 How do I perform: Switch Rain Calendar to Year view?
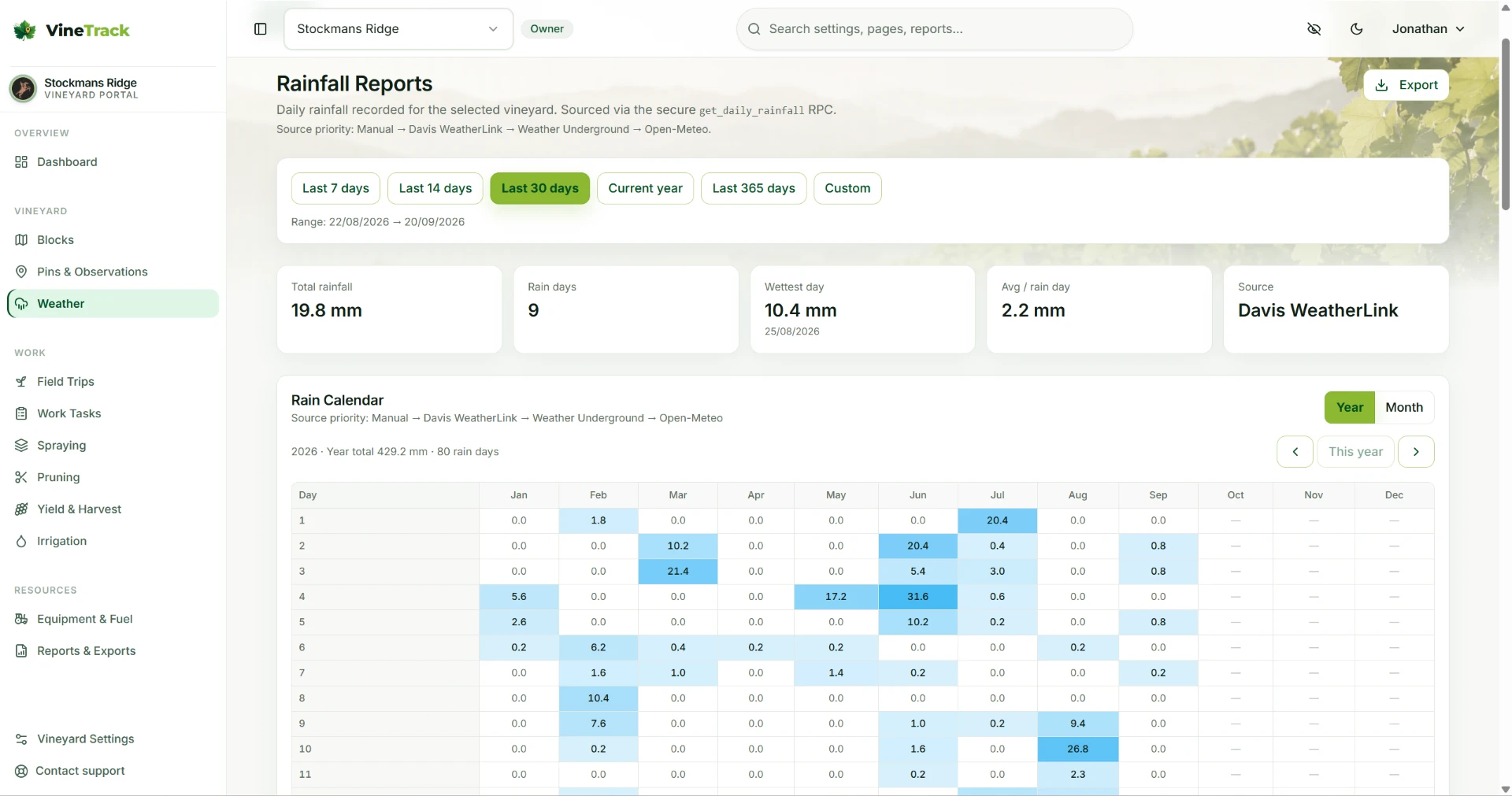(x=1350, y=407)
